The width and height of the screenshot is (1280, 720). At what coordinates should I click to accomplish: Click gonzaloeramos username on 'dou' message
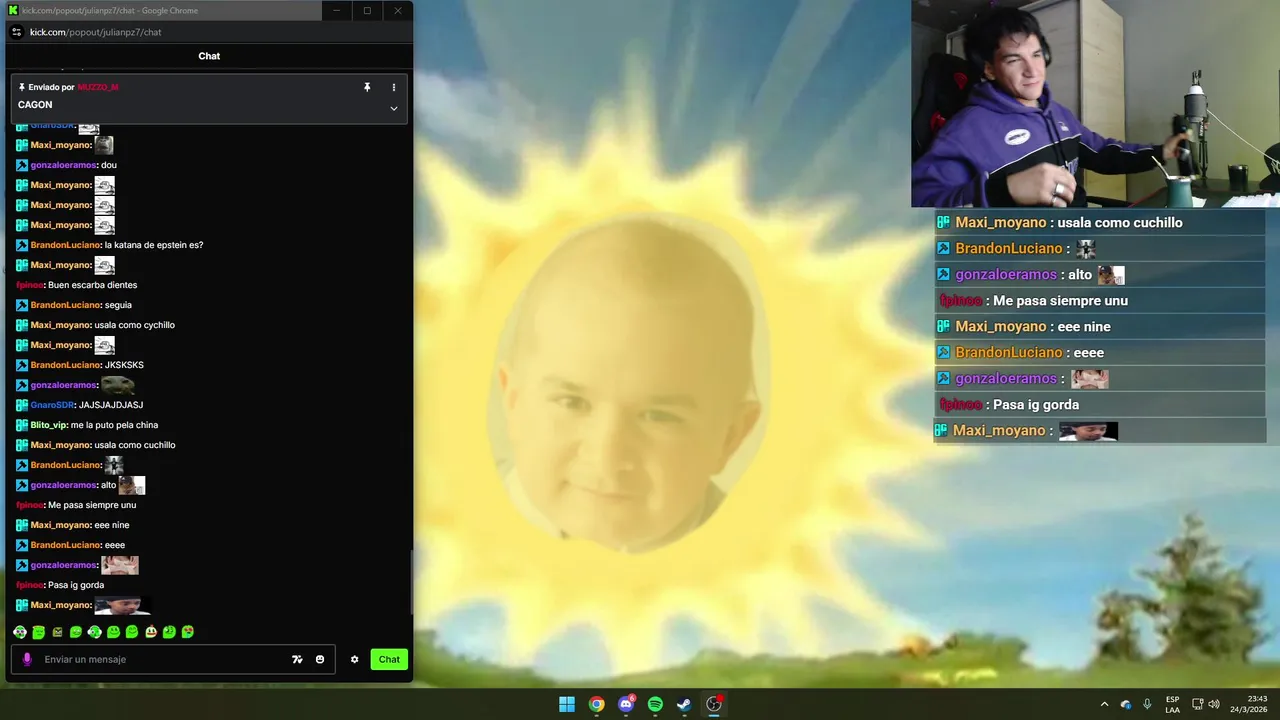63,165
